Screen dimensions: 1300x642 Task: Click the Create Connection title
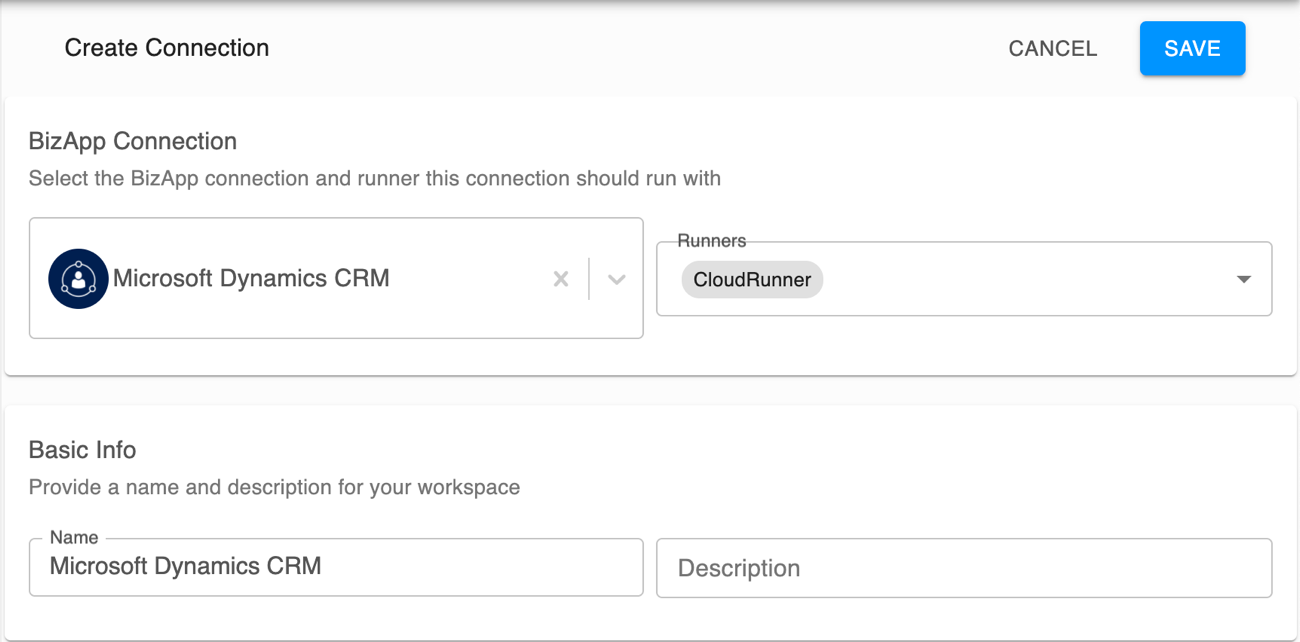click(167, 48)
